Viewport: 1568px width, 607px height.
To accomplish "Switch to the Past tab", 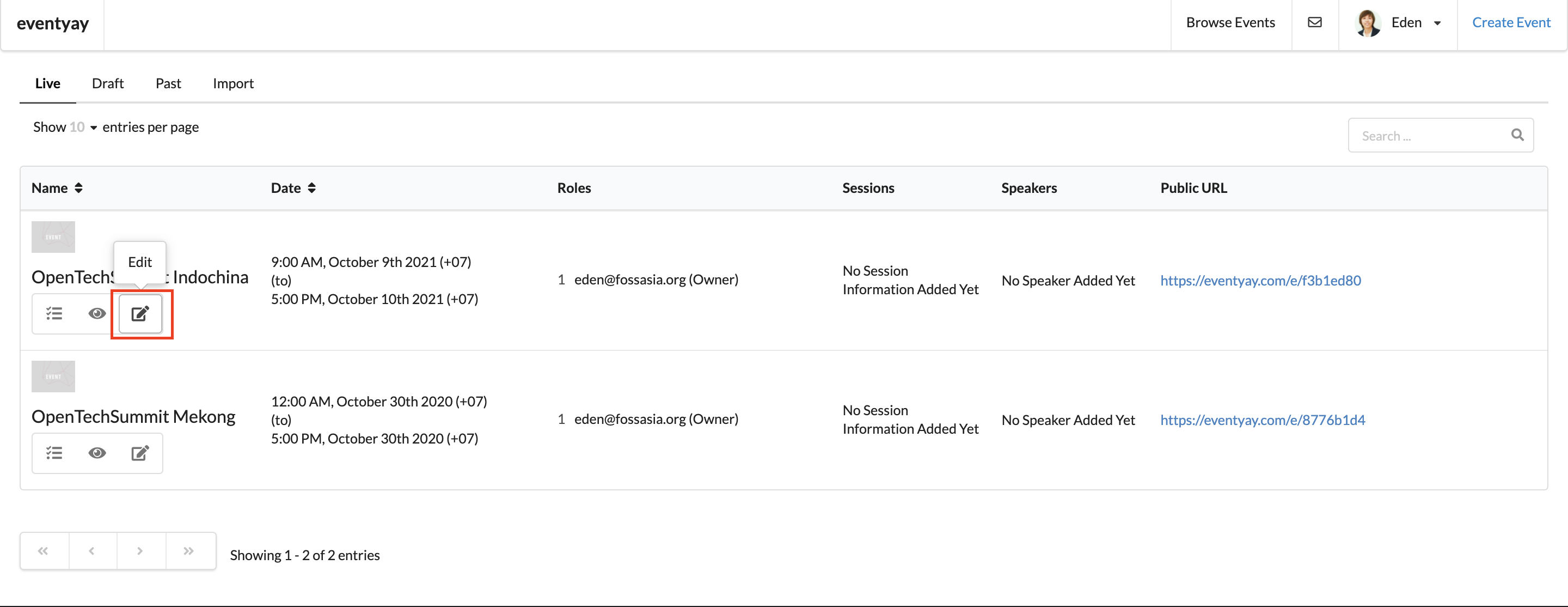I will click(x=168, y=83).
